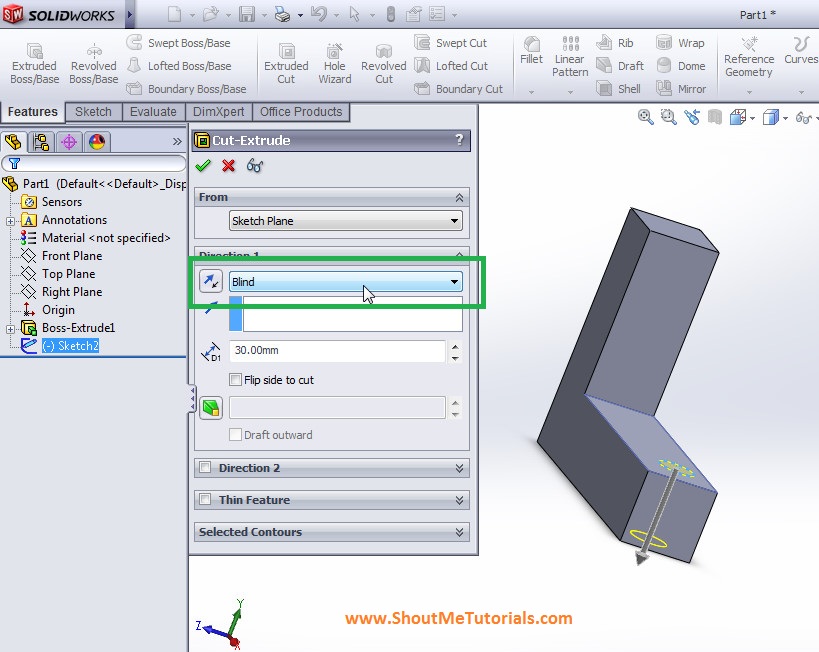Screen dimensions: 819x652
Task: Open the Hole Wizard
Action: point(335,64)
